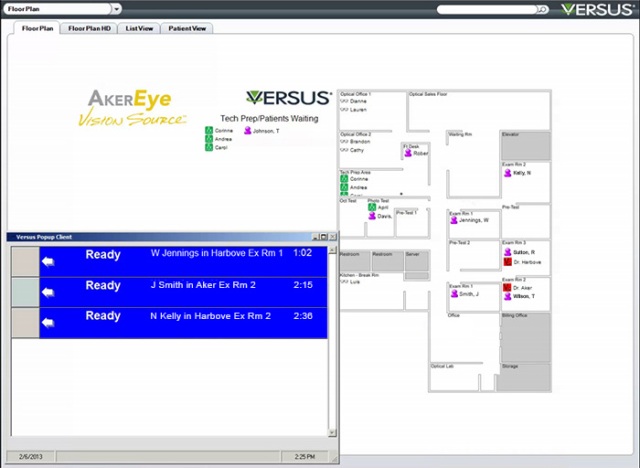Select Robert's patient icon at Ft Desk

tap(408, 153)
